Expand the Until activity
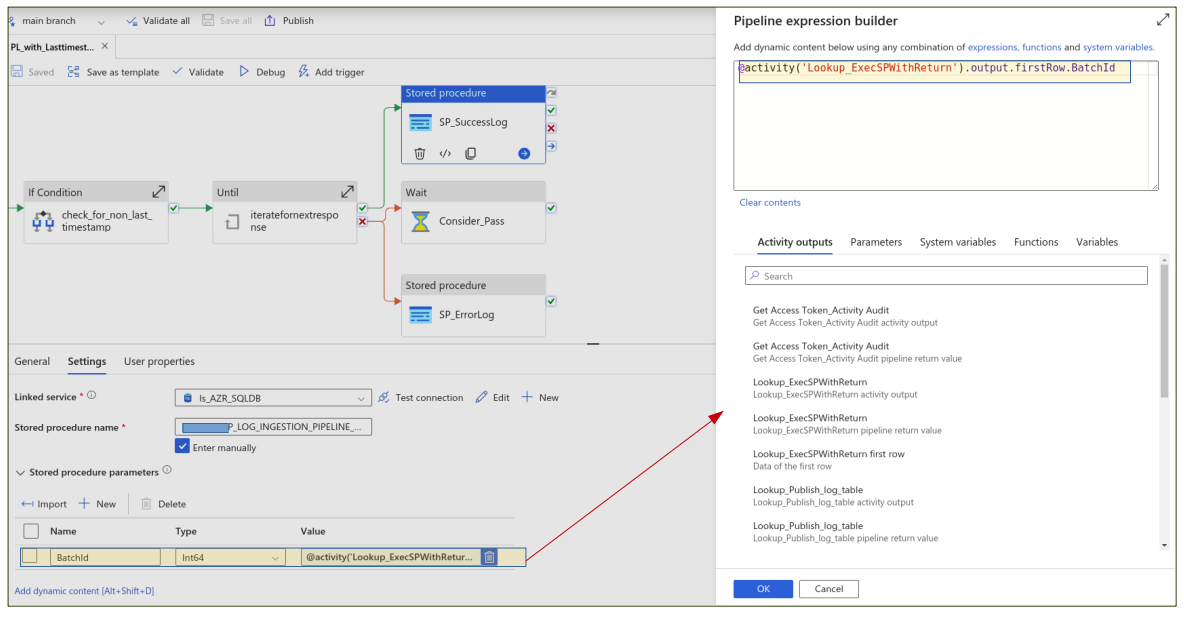1184x618 pixels. pos(347,192)
